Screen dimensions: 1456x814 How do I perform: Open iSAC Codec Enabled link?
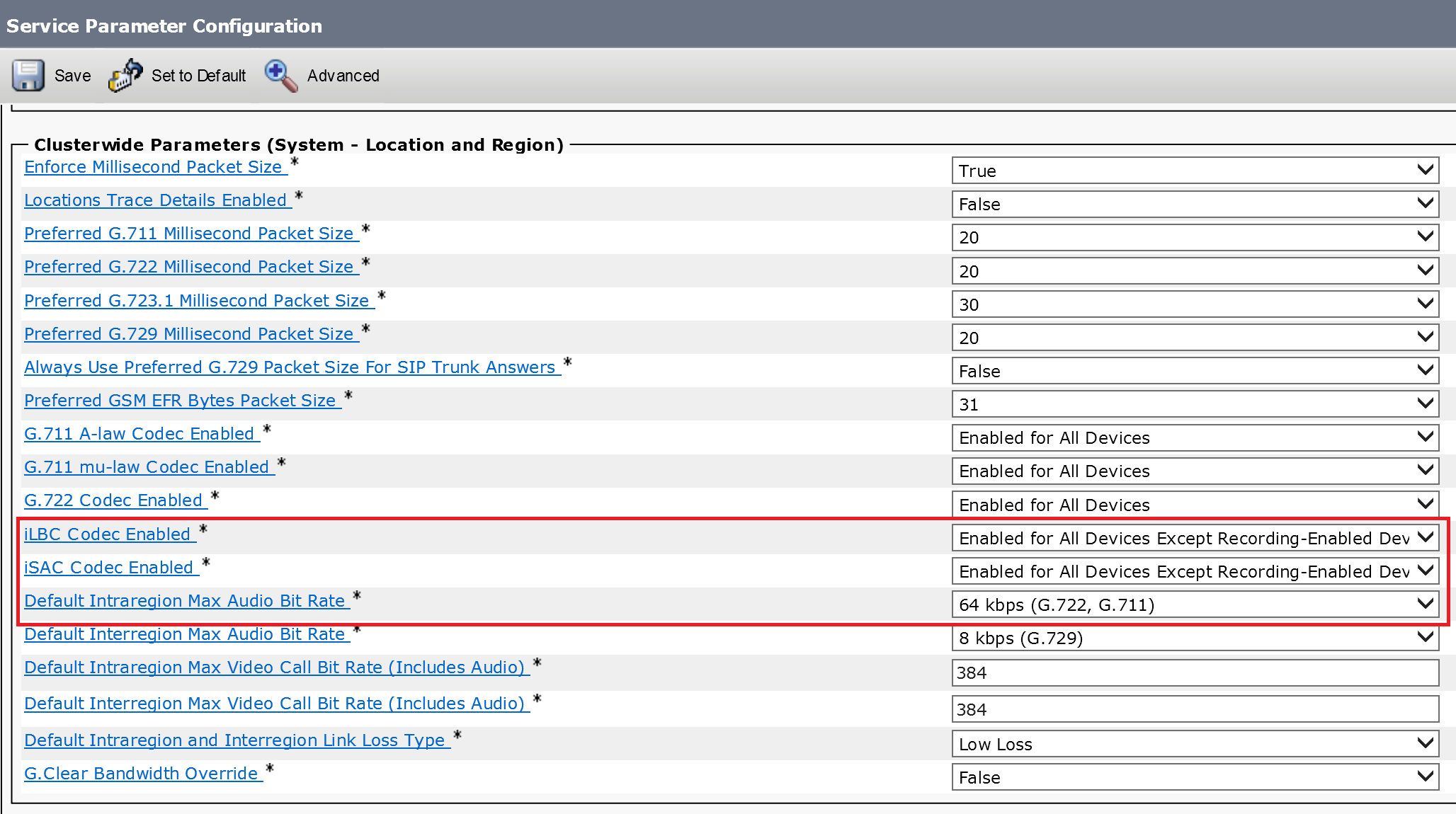[x=111, y=568]
